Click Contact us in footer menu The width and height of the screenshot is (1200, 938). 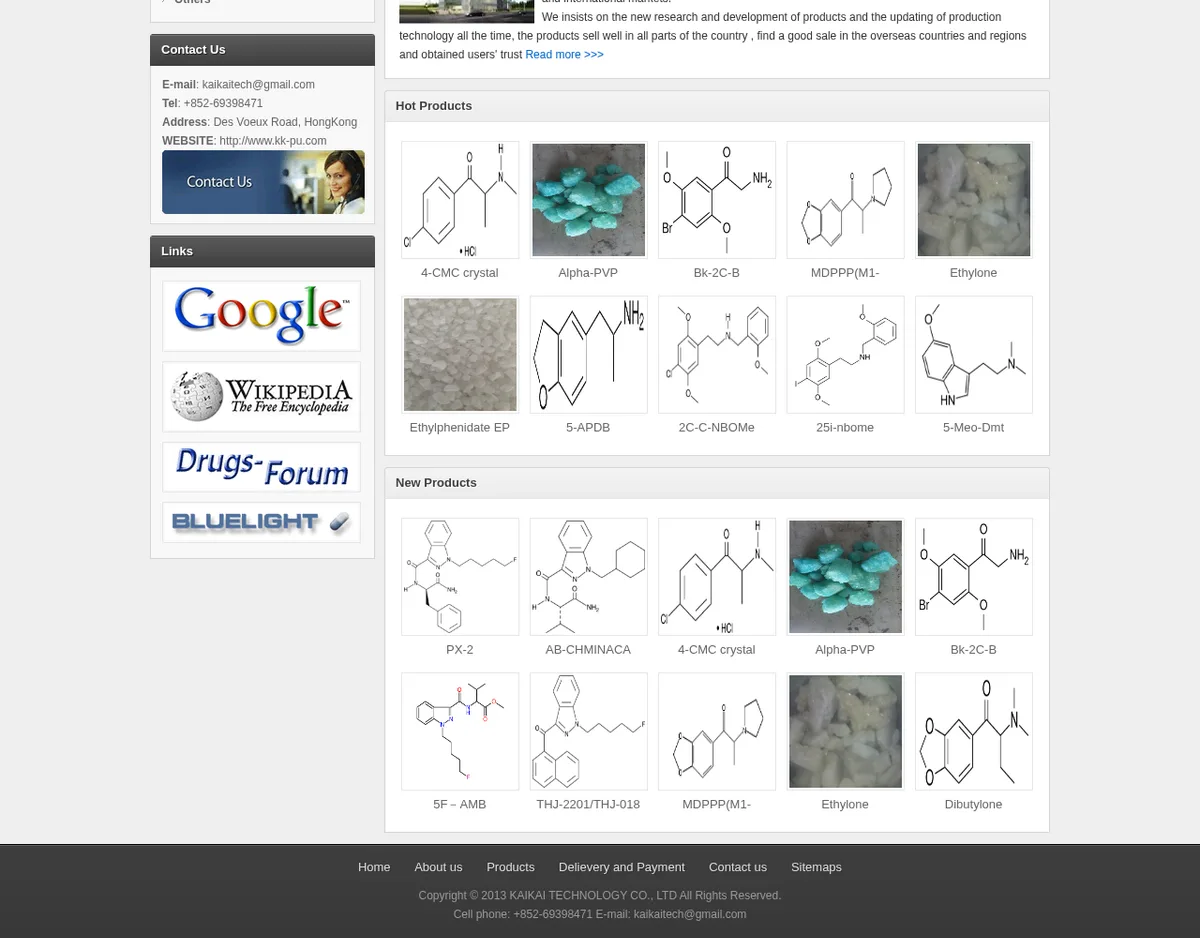point(737,867)
